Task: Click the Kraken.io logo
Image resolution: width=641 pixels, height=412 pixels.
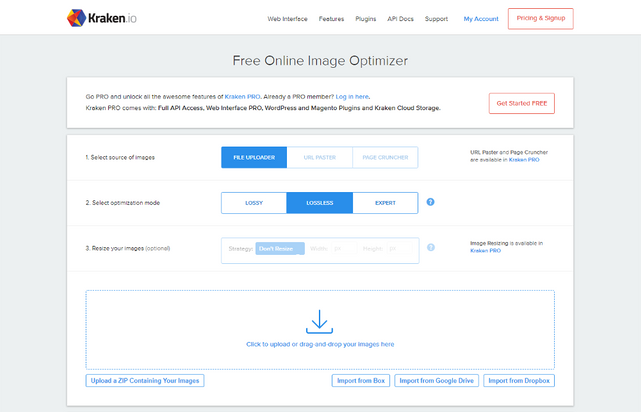Action: (x=102, y=18)
